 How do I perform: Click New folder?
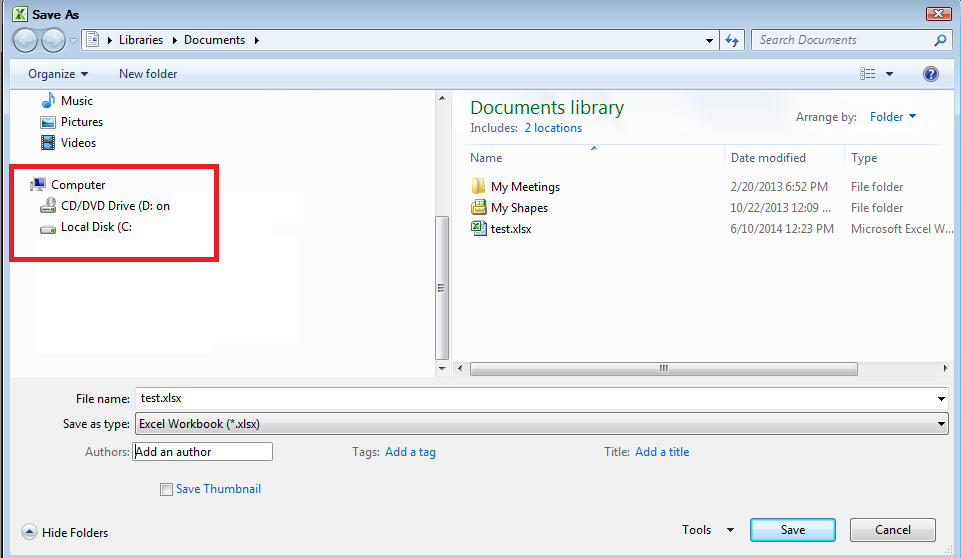(148, 74)
